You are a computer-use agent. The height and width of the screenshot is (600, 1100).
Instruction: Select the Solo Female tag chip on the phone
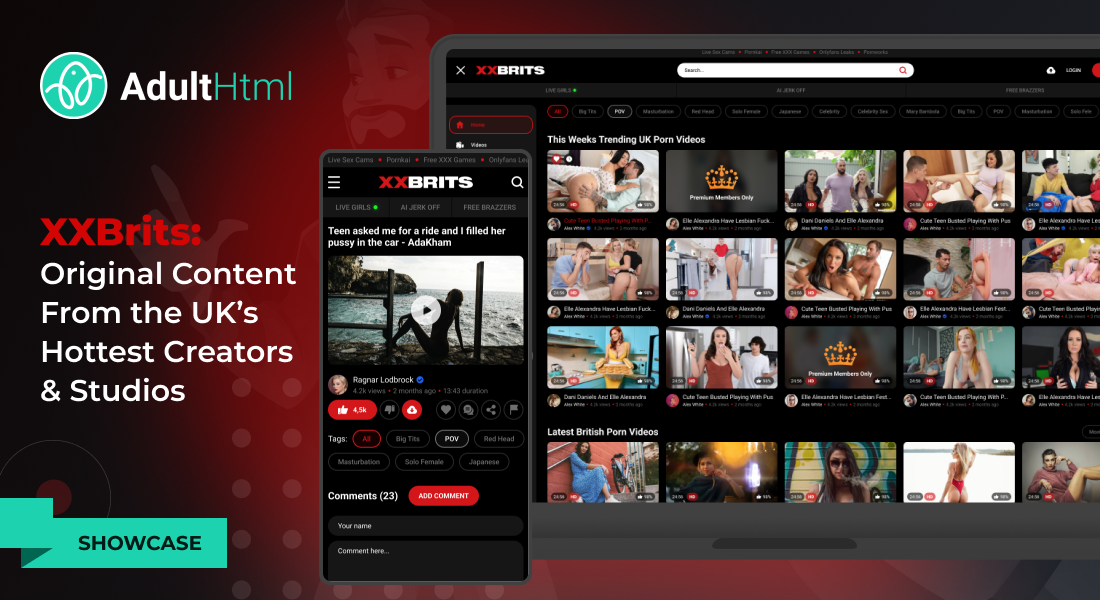pyautogui.click(x=424, y=462)
